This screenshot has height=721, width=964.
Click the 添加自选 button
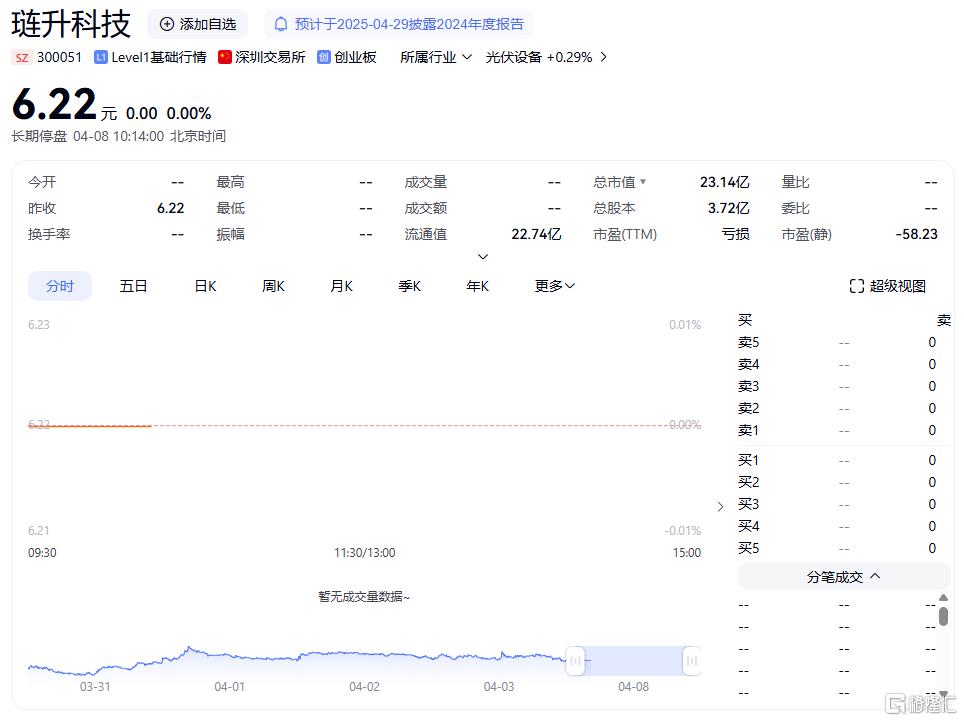[x=197, y=24]
